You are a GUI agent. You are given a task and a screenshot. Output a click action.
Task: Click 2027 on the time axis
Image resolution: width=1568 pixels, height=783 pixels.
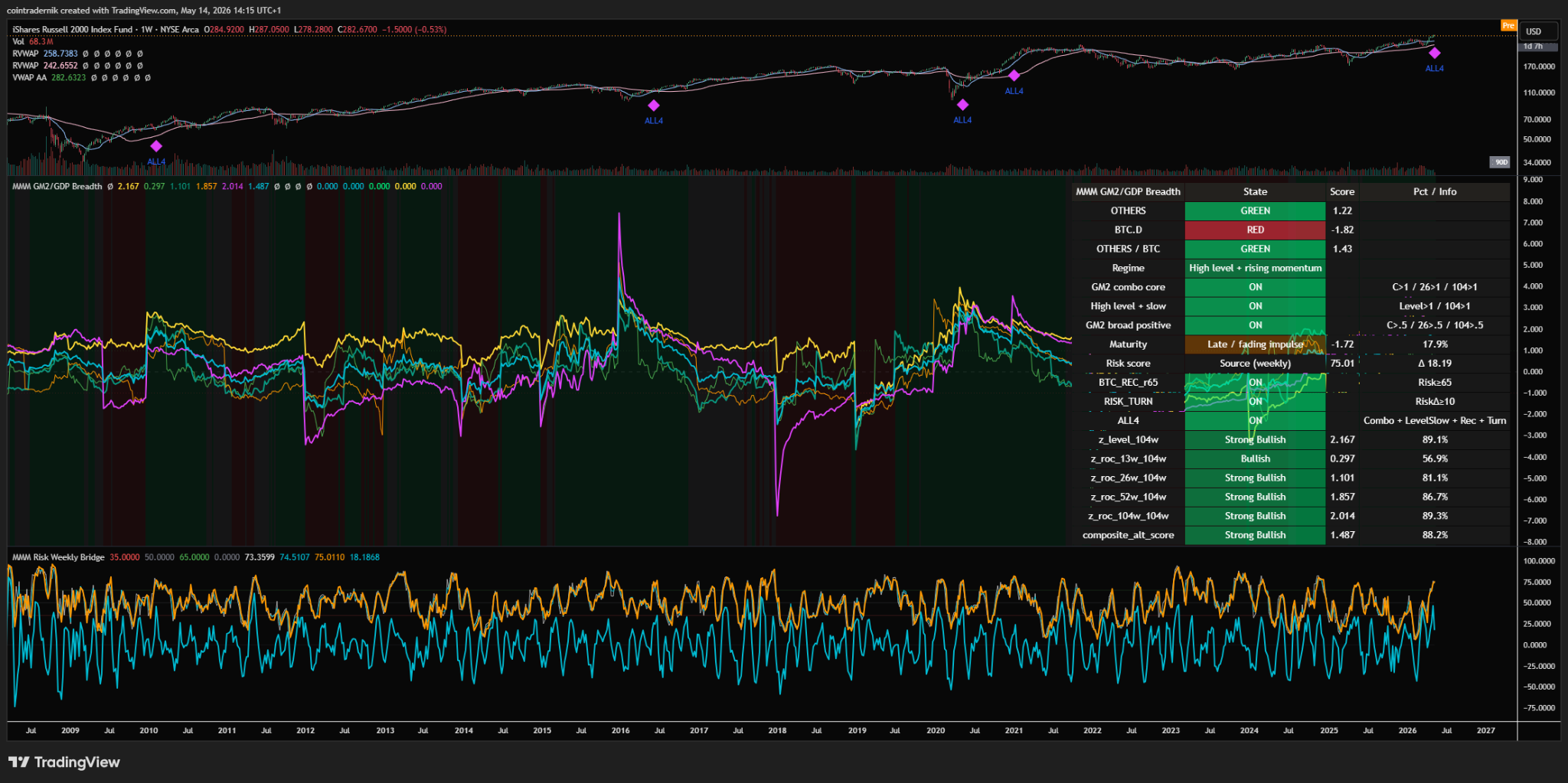coord(1485,730)
